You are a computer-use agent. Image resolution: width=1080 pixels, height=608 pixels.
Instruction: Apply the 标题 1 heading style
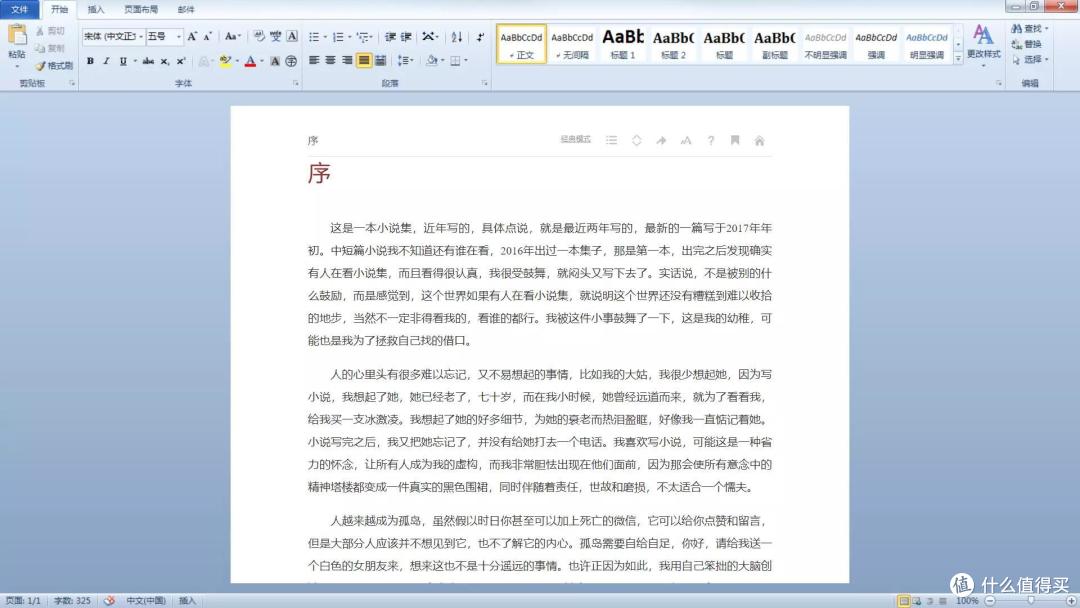coord(623,43)
